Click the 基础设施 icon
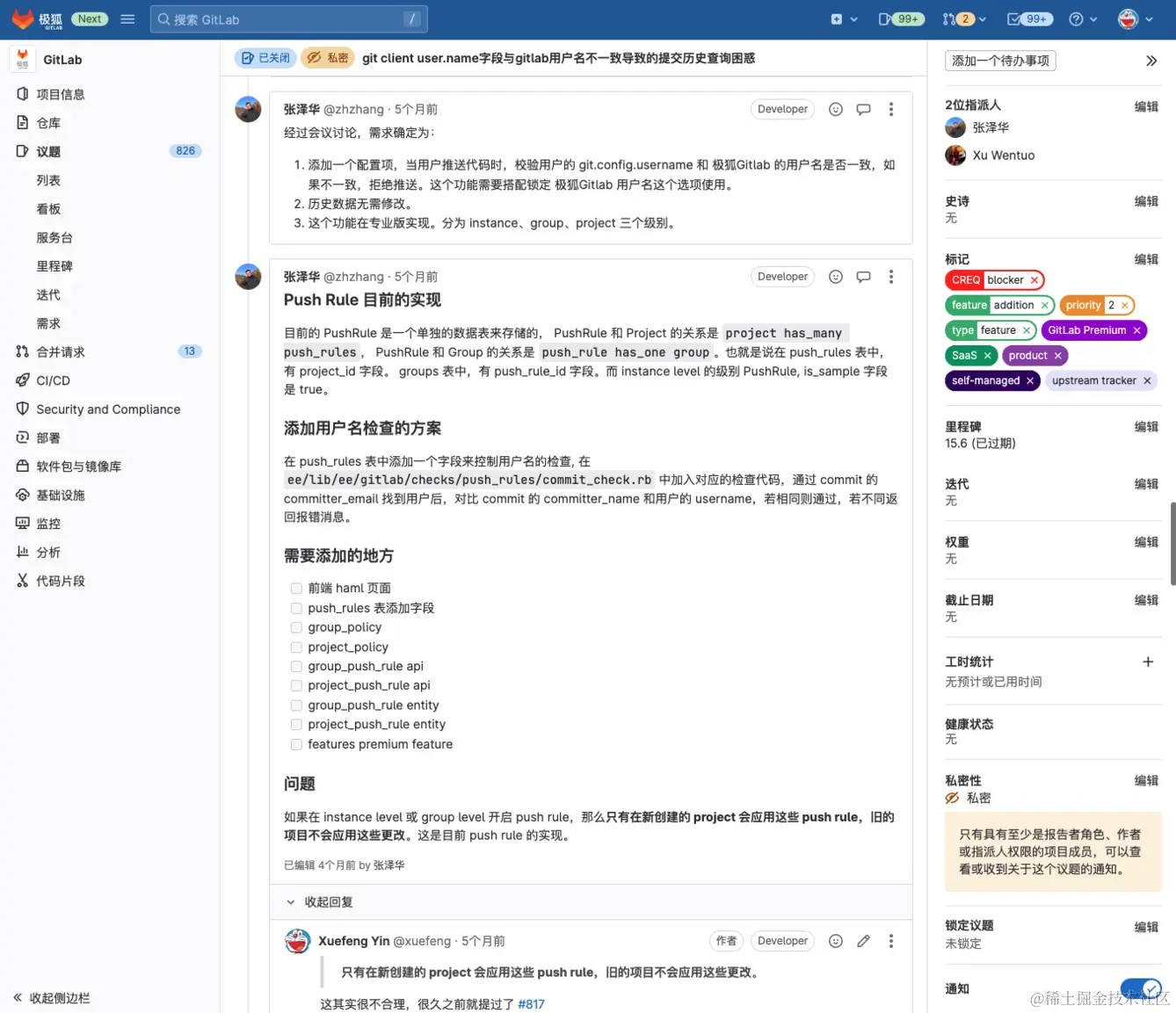 (23, 495)
